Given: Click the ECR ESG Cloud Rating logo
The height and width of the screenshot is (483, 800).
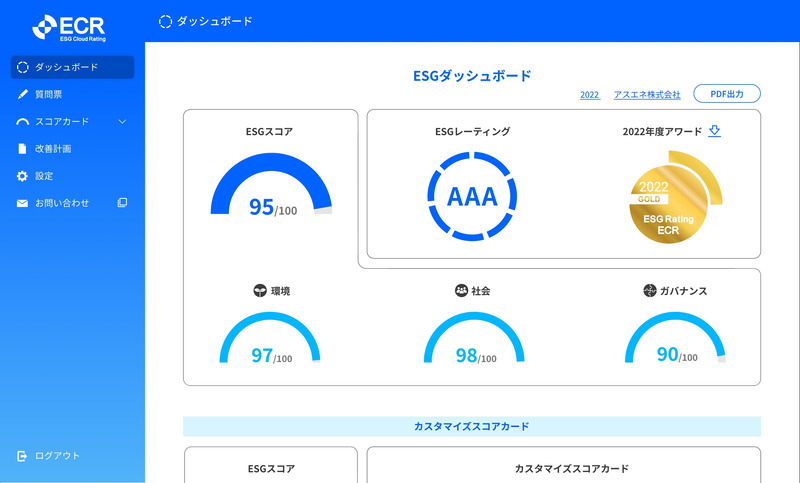Looking at the screenshot, I should pos(69,28).
